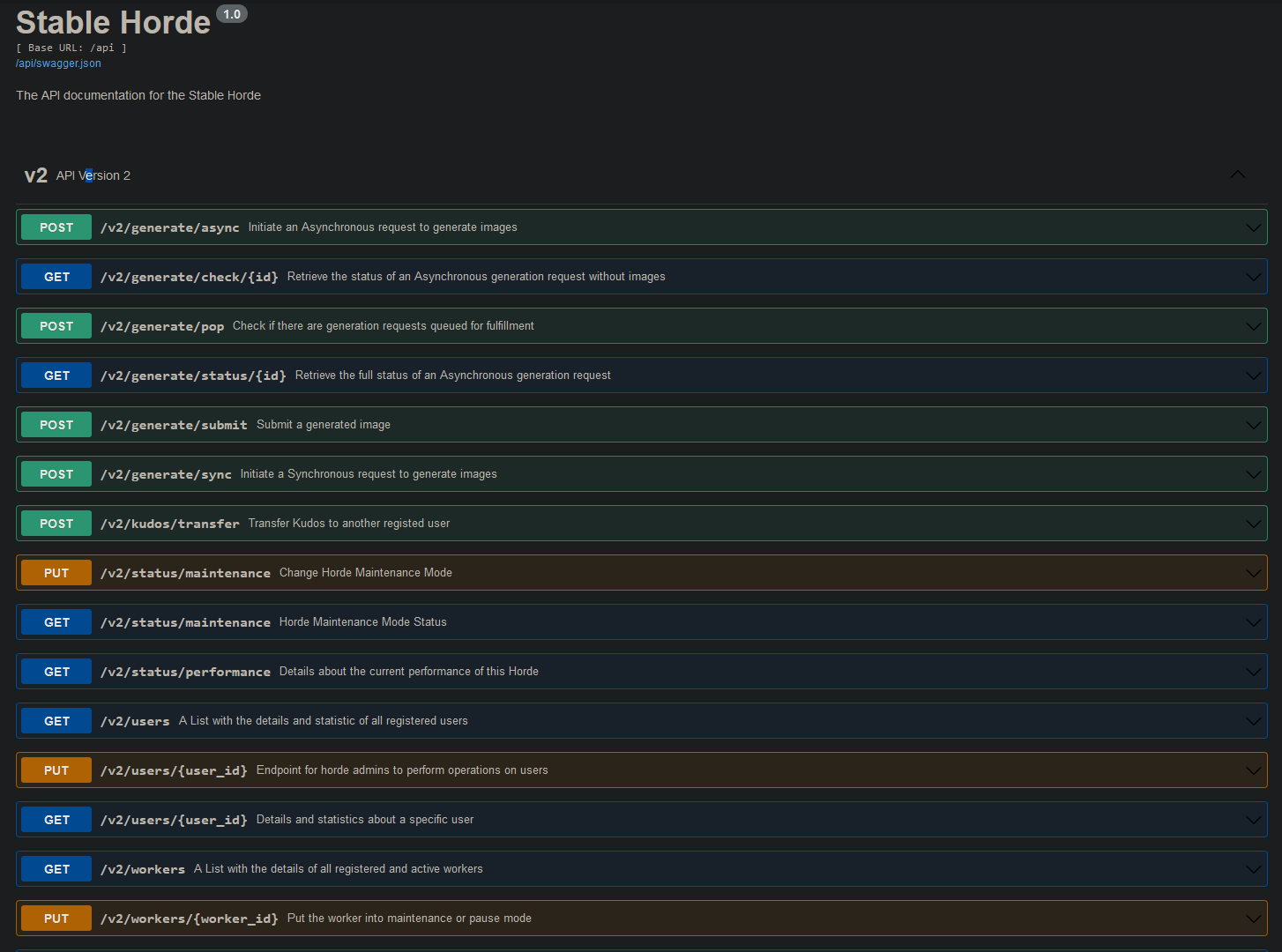Expand the /v2/generate/pop chevron
The height and width of the screenshot is (952, 1282).
point(1253,326)
